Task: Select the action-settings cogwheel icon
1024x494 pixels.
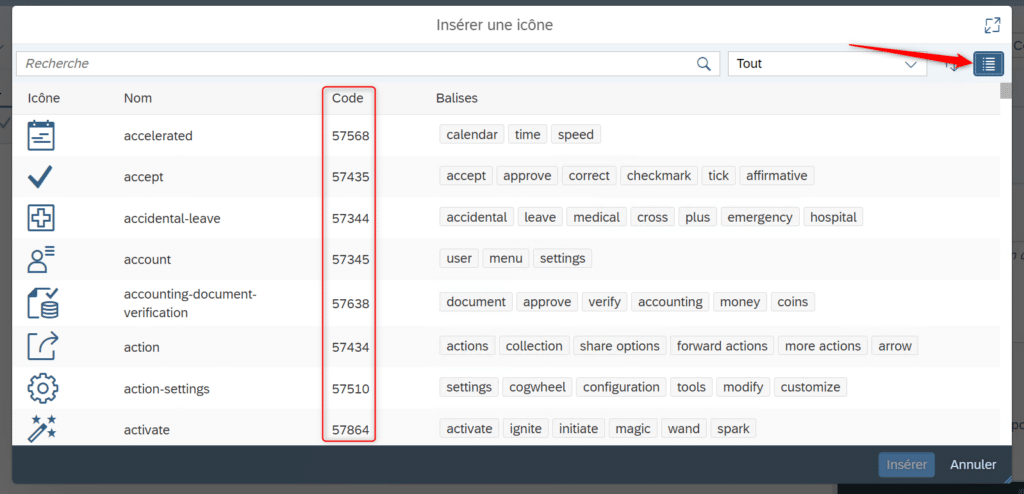Action: (42, 387)
